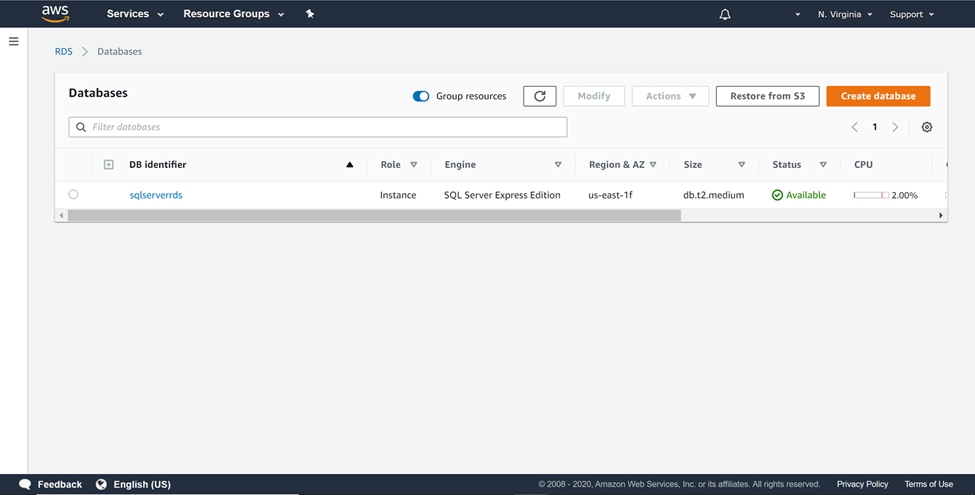This screenshot has width=975, height=495.
Task: Click the CPU column header
Action: pyautogui.click(x=863, y=165)
